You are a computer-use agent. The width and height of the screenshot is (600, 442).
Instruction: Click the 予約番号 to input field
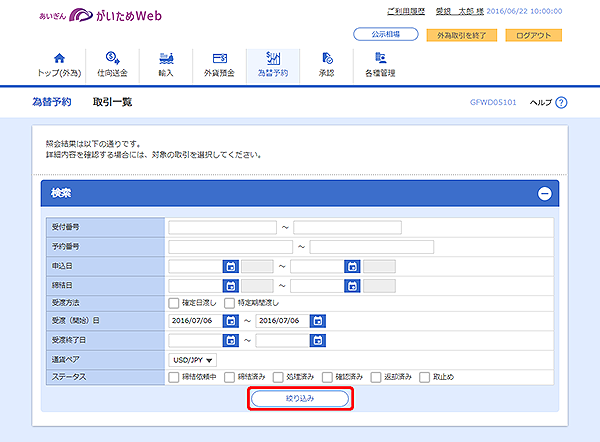tap(372, 247)
